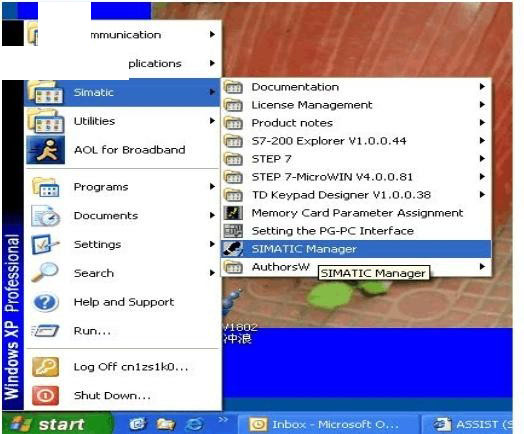Select the Simatic program group

pos(122,92)
